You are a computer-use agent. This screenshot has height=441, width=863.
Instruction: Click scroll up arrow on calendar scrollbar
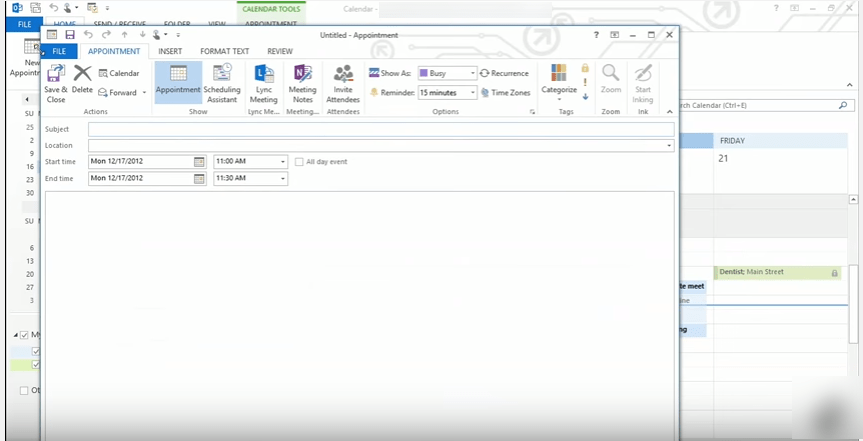pos(853,199)
